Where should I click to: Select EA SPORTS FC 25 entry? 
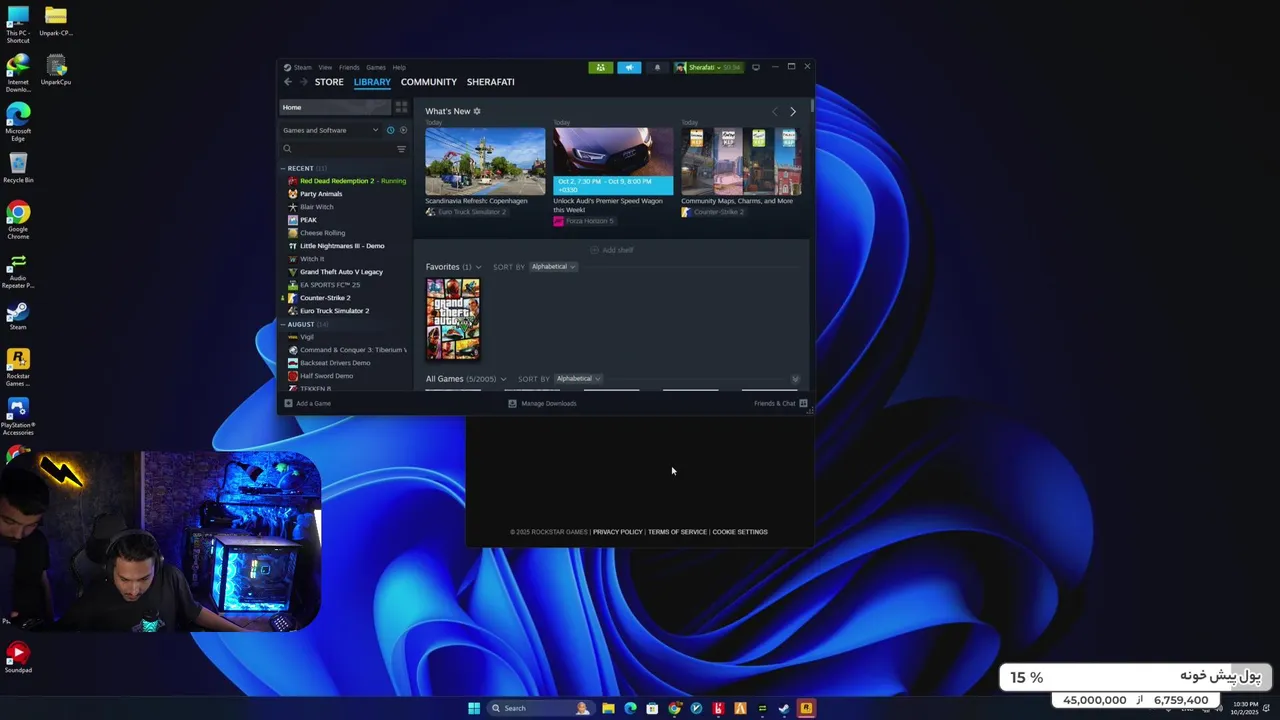tap(324, 285)
